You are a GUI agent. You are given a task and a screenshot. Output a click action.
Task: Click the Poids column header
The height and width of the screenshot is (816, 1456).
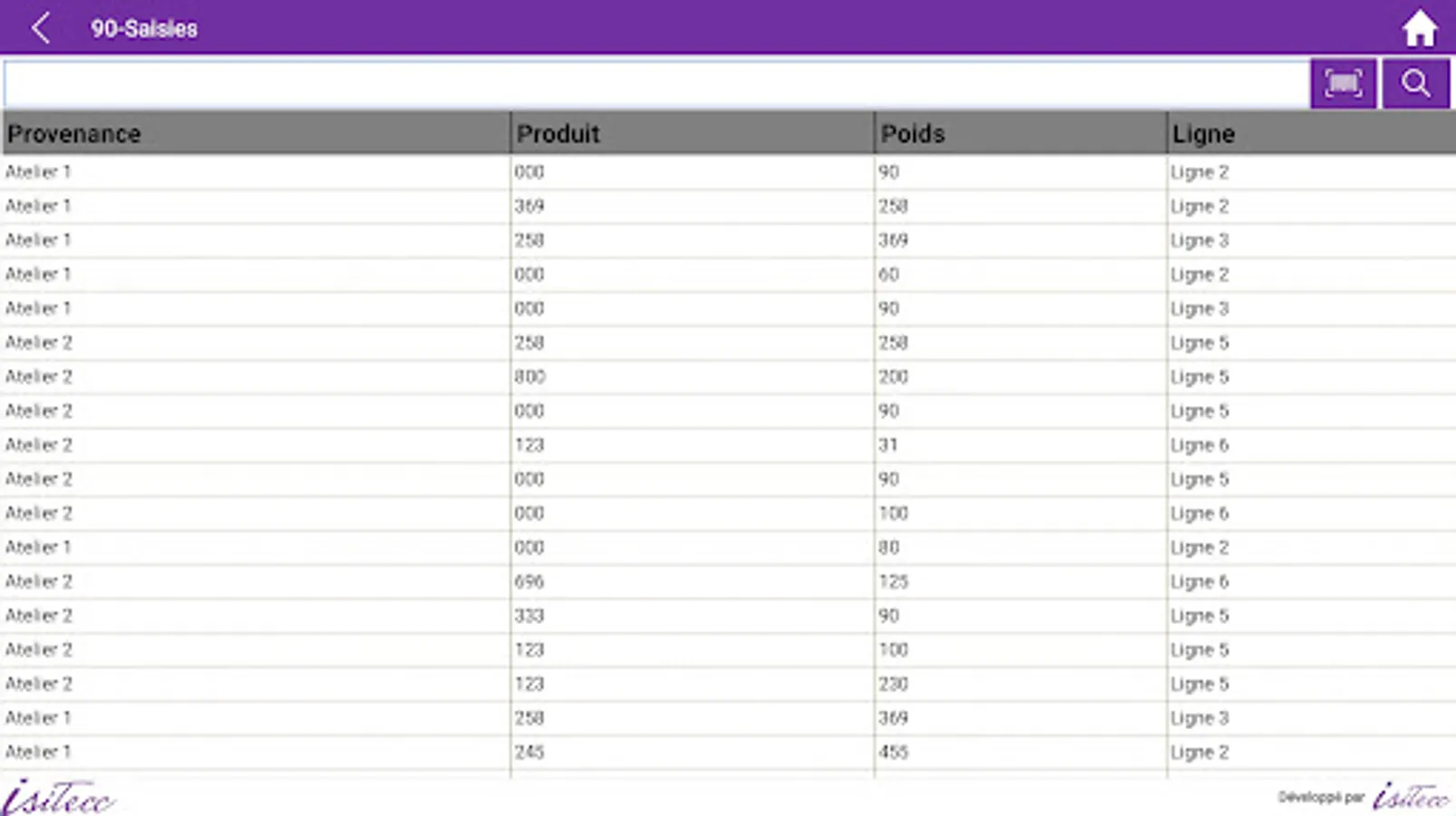[x=1020, y=133]
